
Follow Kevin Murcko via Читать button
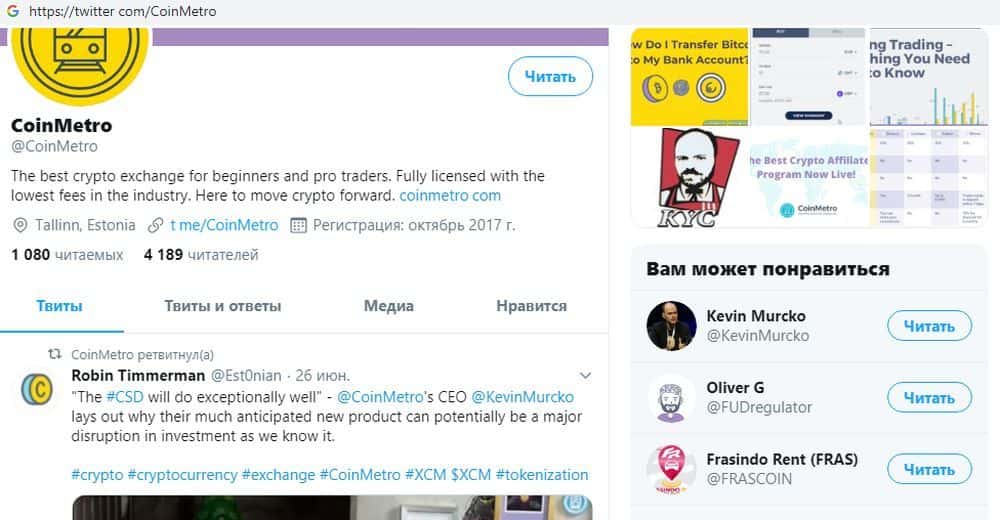pyautogui.click(x=929, y=326)
